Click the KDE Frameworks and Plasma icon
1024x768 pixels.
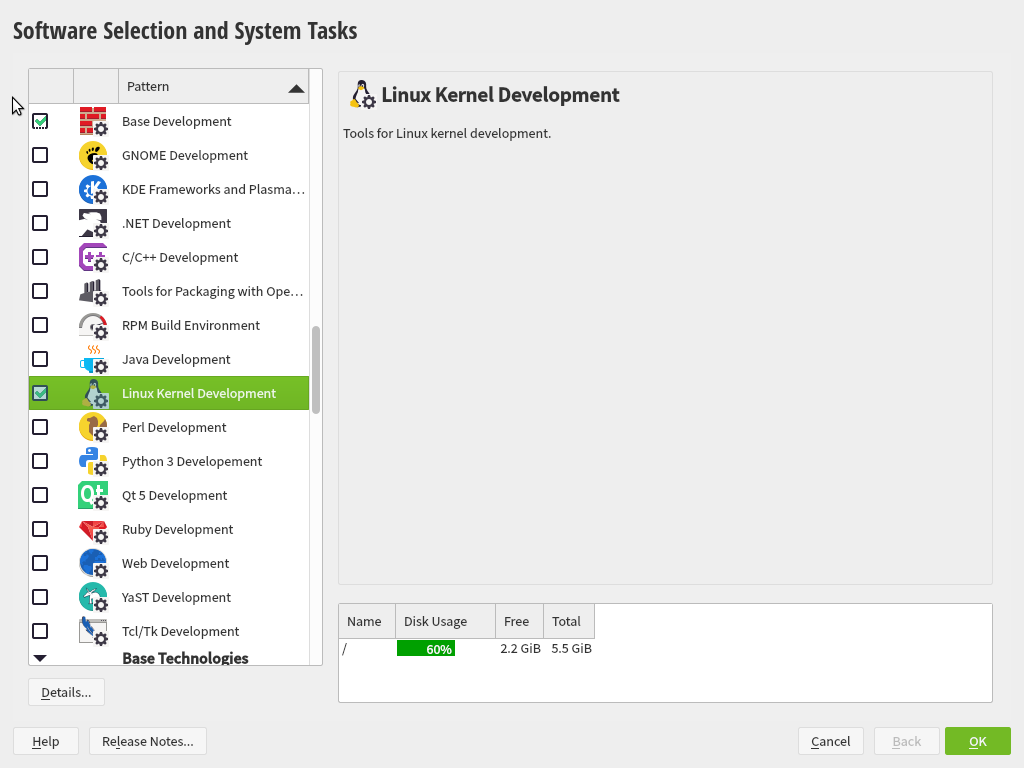(x=93, y=189)
